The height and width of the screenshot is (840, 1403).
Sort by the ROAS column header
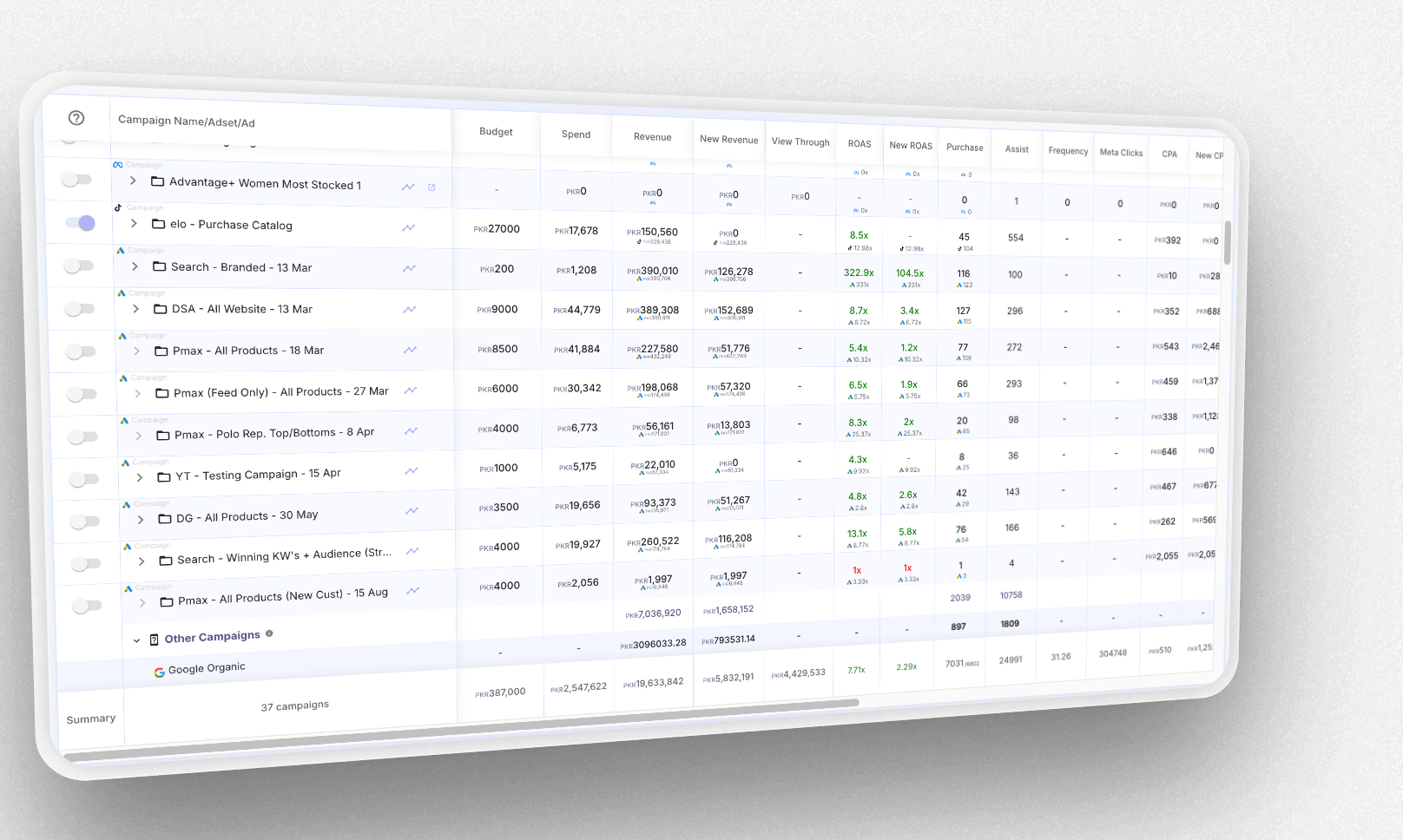tap(859, 144)
